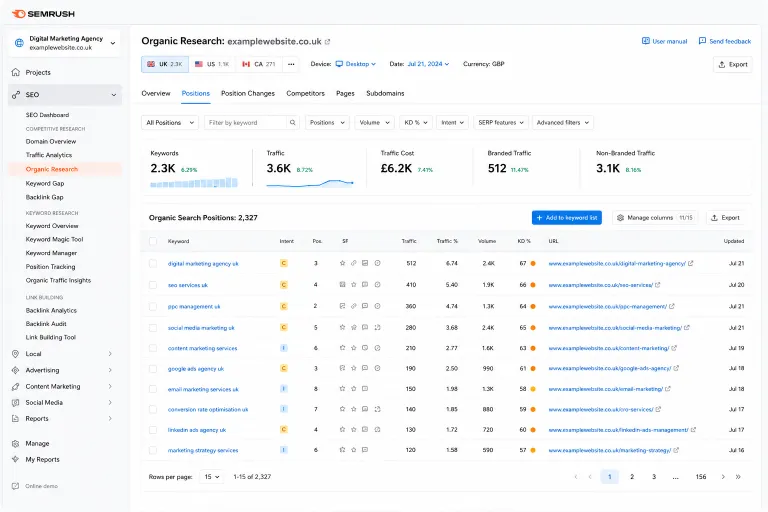Click the top-right Export button
768x512 pixels.
(x=733, y=64)
